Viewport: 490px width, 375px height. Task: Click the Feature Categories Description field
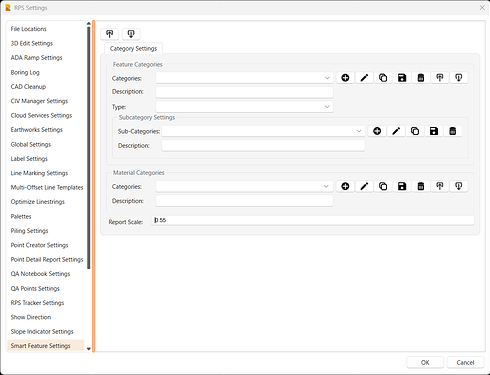pyautogui.click(x=244, y=92)
